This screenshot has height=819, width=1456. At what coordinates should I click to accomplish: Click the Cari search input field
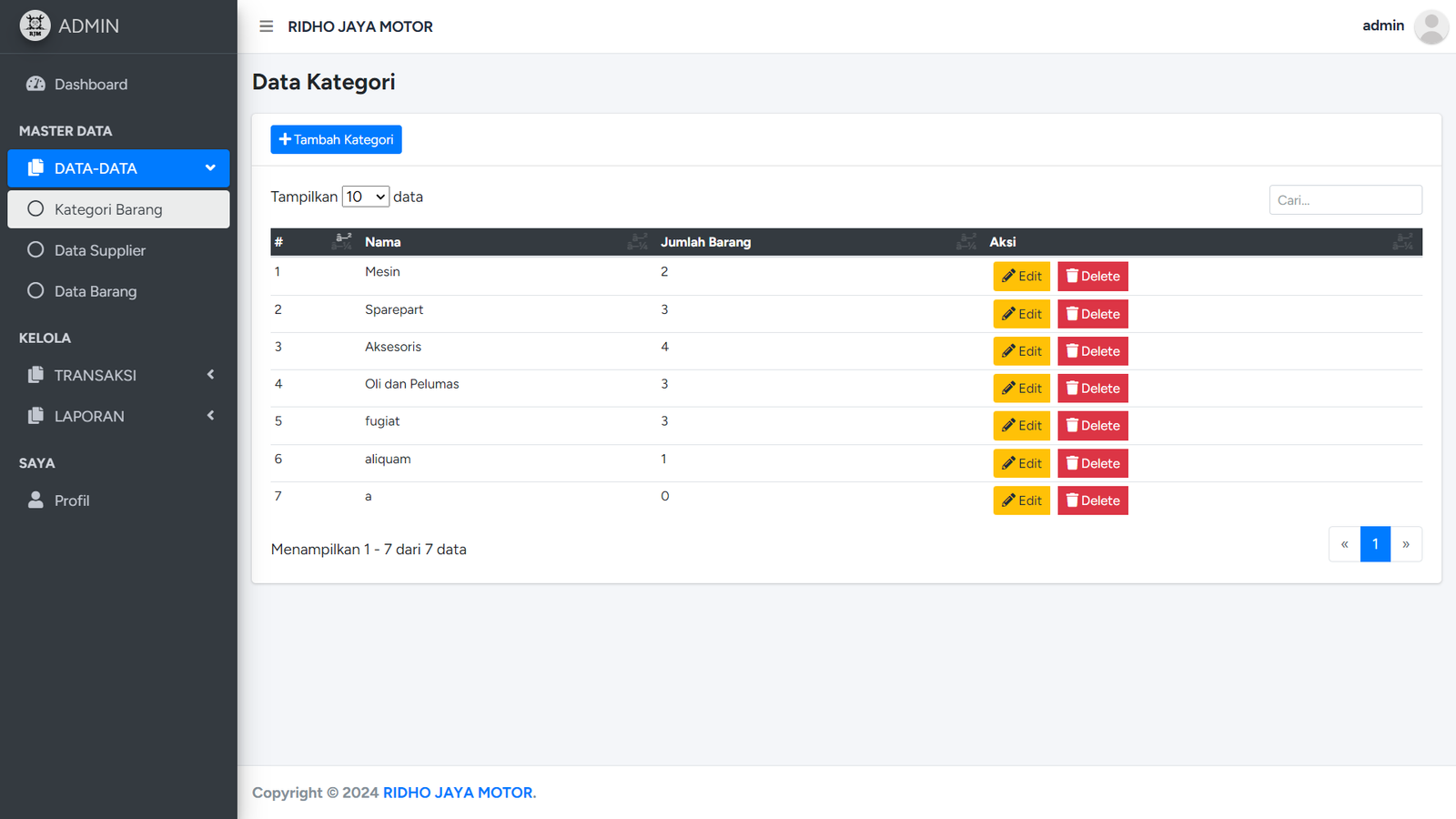pos(1345,200)
